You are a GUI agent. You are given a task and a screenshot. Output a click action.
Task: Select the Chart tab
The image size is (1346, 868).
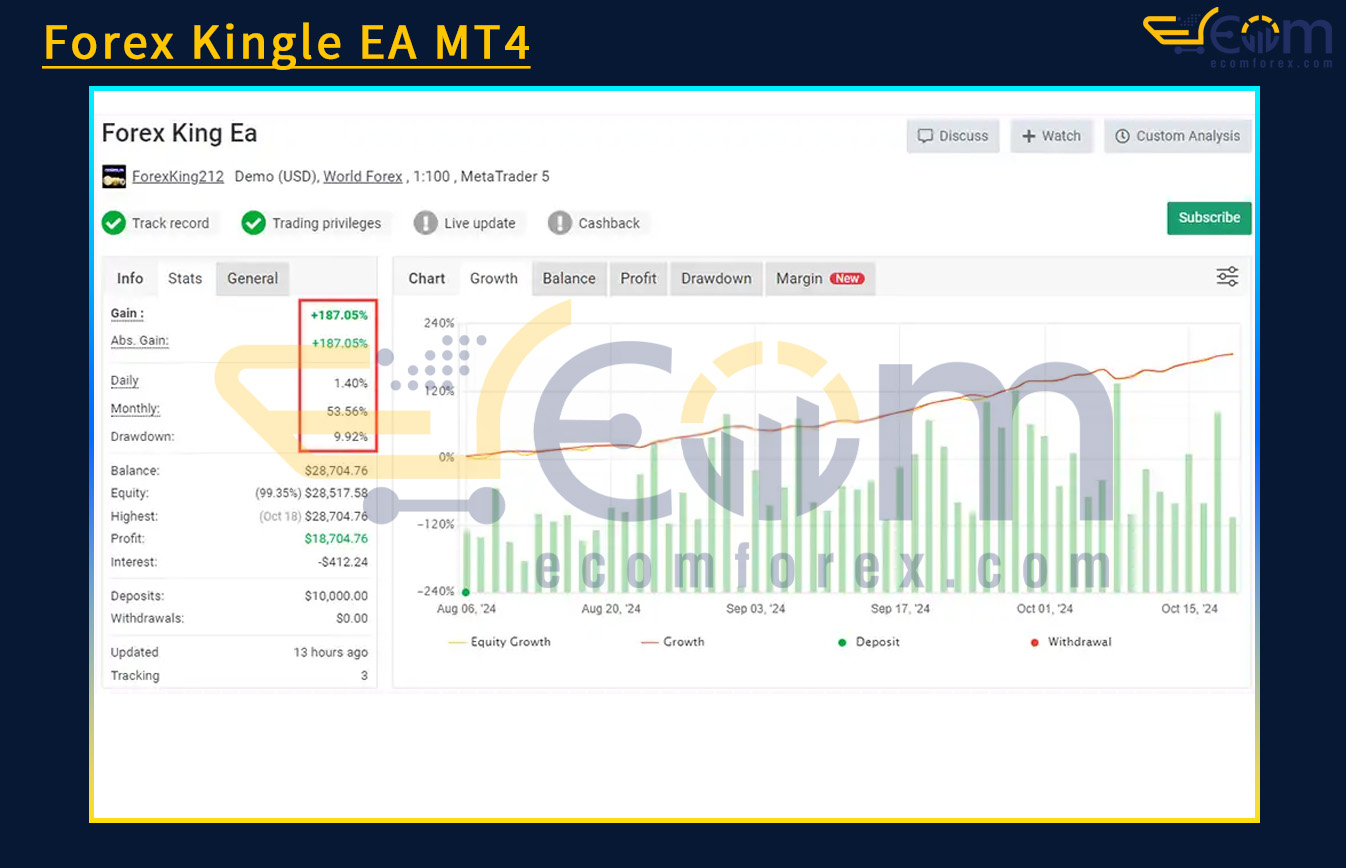427,279
